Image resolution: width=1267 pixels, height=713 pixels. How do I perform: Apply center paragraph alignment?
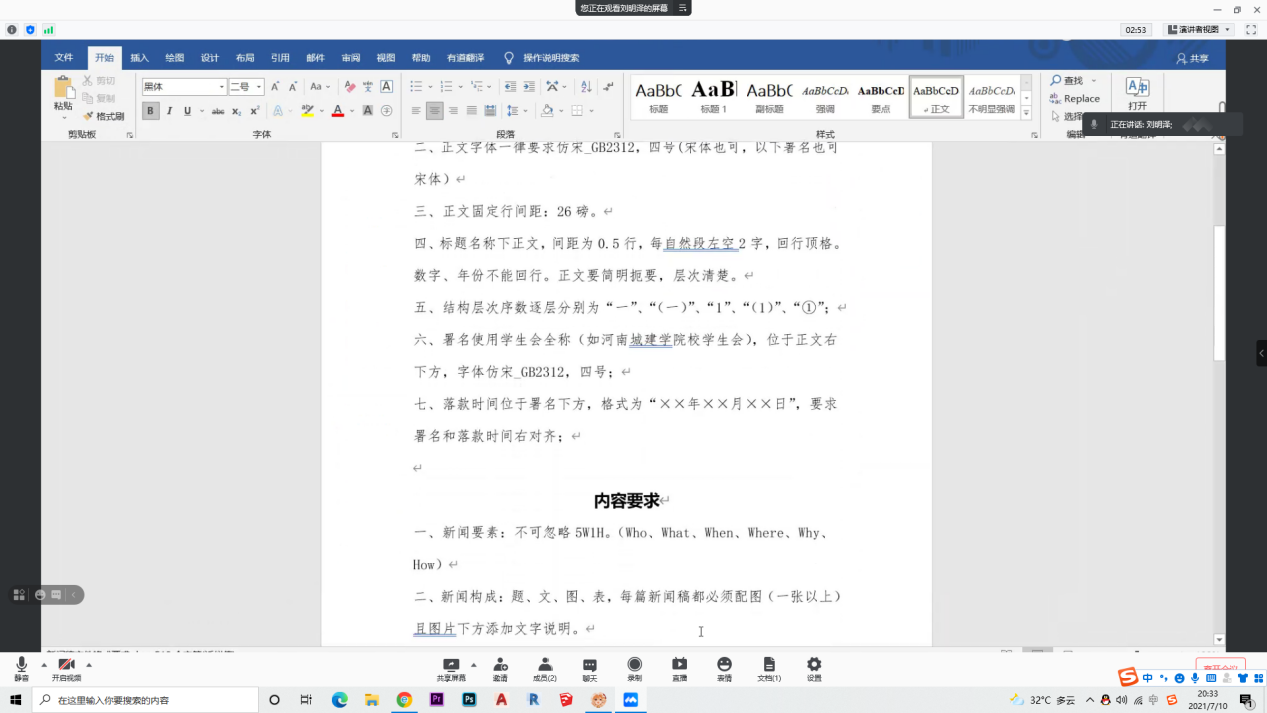point(434,111)
